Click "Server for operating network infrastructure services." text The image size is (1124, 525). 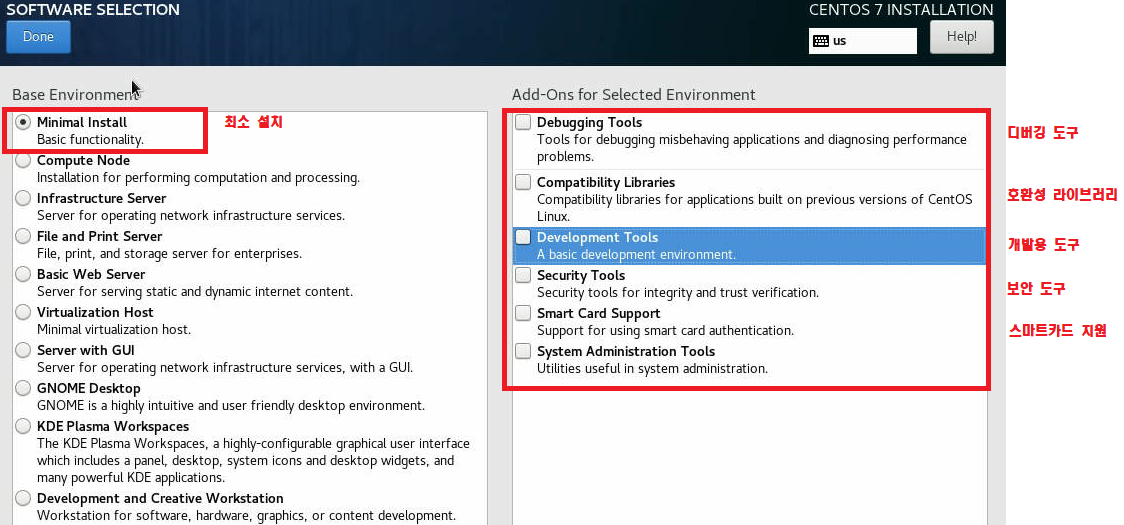[191, 216]
